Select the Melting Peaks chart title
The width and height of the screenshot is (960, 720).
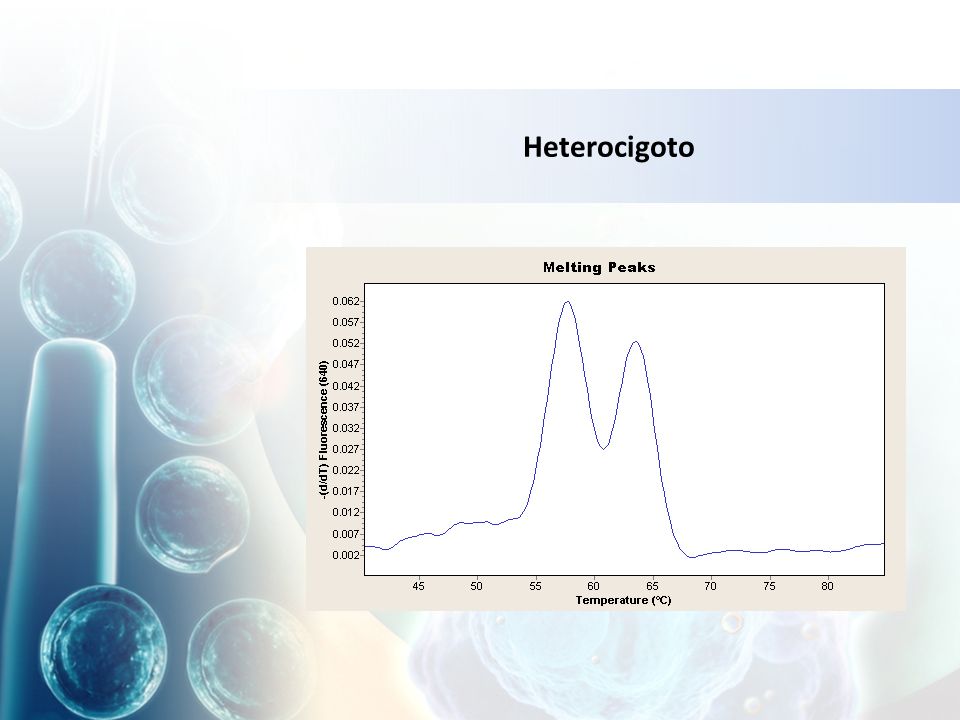(x=599, y=268)
